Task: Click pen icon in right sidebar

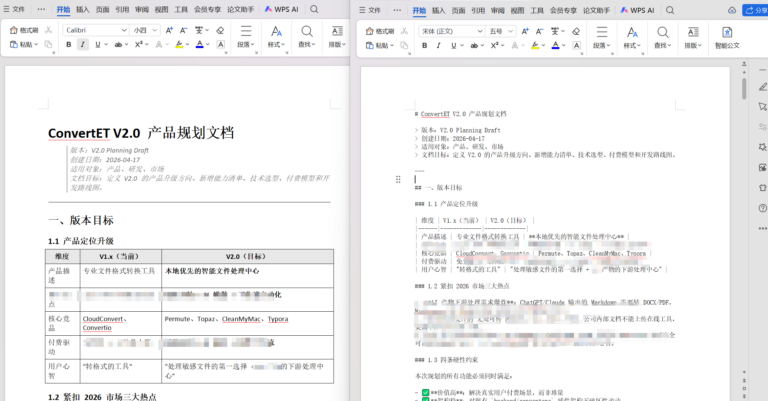Action: click(763, 87)
